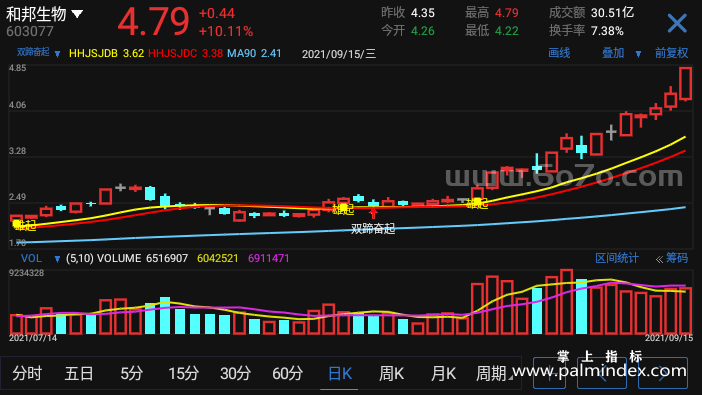Click the 4.85 price axis label

tap(17, 69)
